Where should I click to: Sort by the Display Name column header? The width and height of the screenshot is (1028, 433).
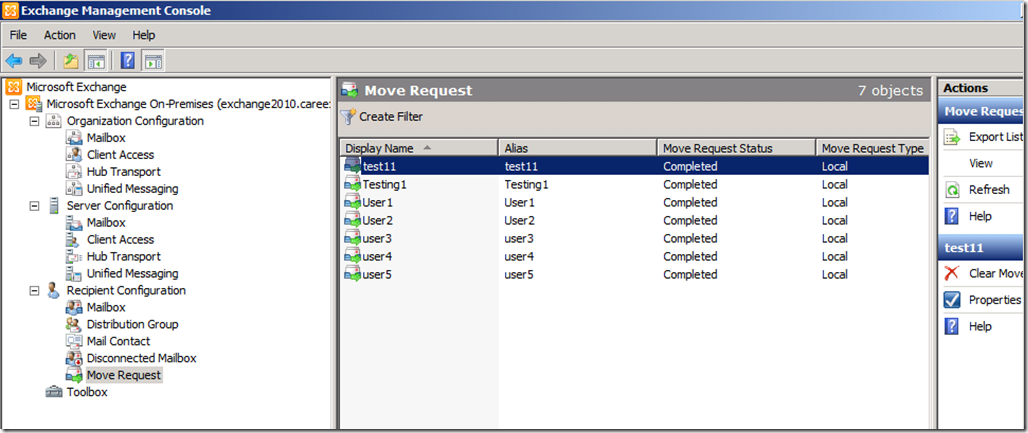coord(419,148)
